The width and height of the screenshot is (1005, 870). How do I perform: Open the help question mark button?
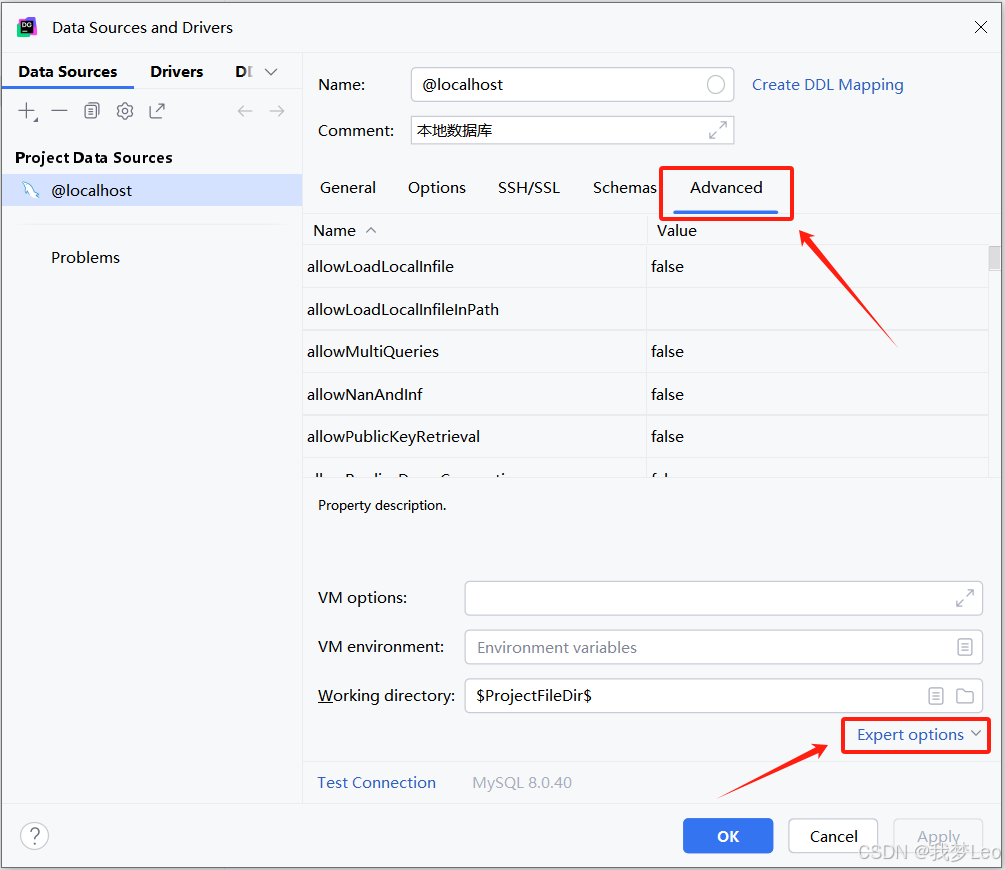tap(35, 836)
